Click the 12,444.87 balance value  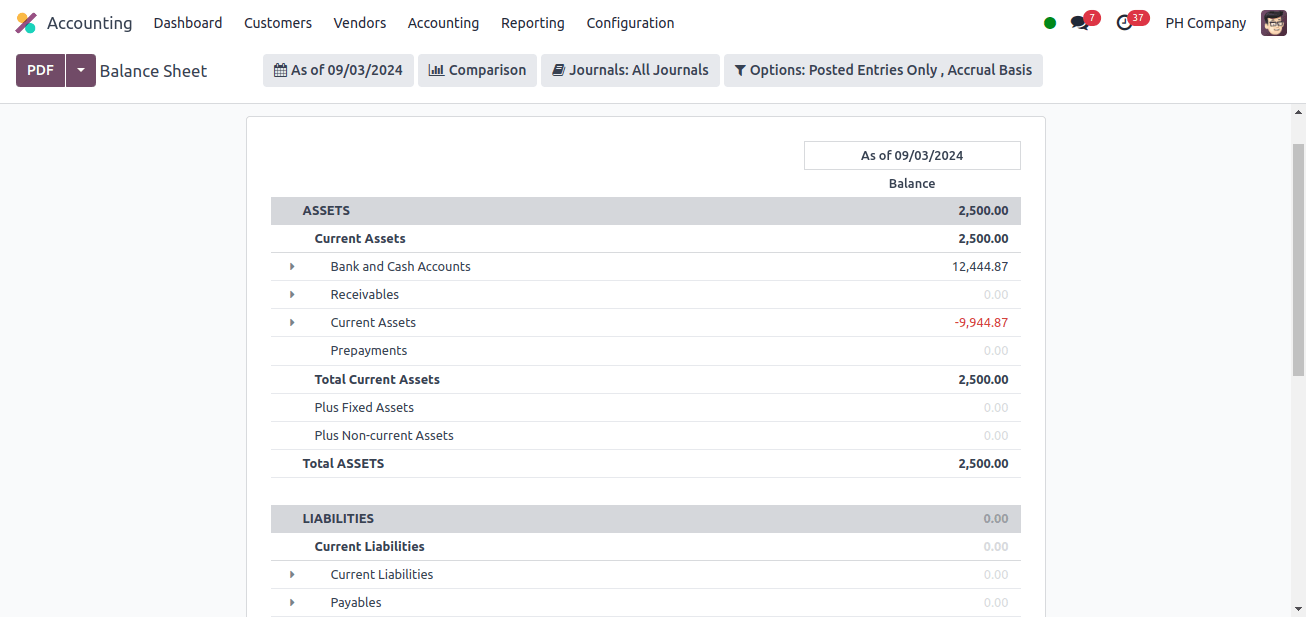[980, 267]
